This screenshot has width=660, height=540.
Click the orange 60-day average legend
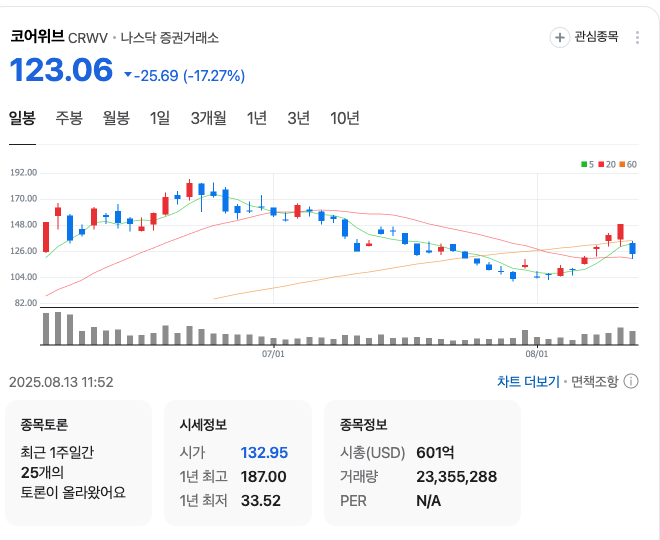tap(628, 165)
